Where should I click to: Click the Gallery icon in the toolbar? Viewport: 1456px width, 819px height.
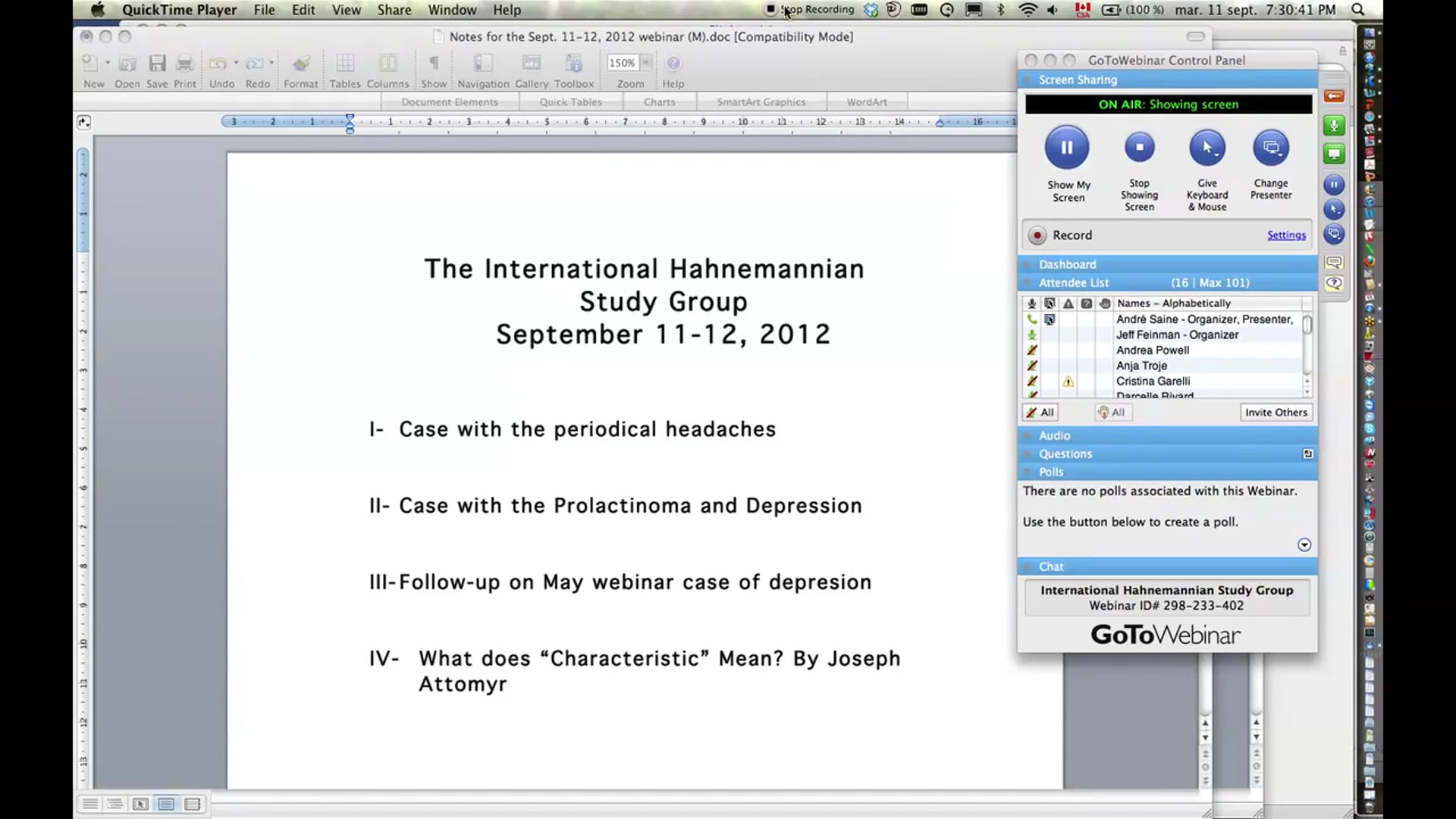(531, 63)
